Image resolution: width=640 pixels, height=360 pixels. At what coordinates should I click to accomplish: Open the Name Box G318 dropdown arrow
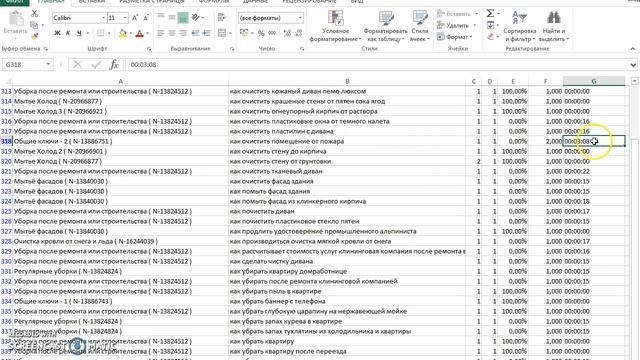click(x=48, y=64)
